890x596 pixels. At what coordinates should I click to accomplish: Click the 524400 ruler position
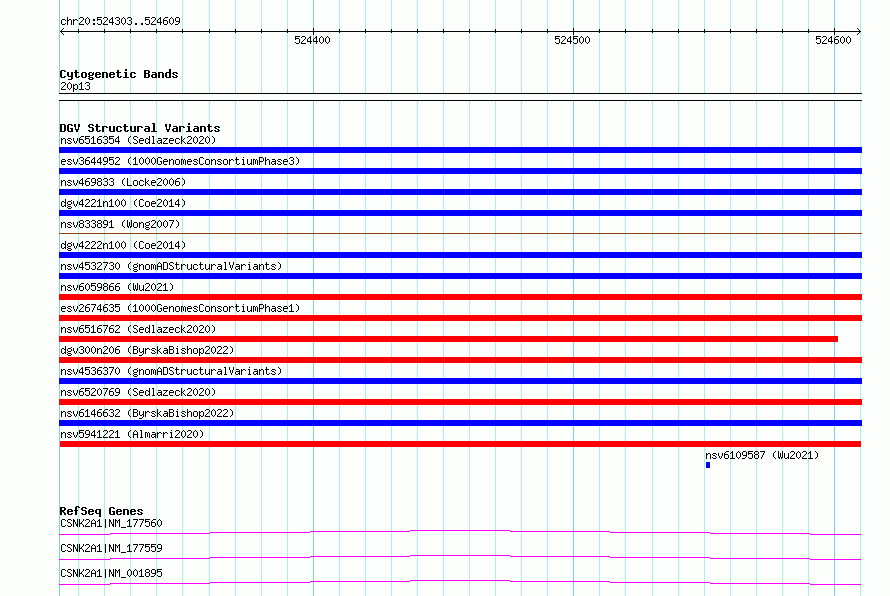(312, 40)
